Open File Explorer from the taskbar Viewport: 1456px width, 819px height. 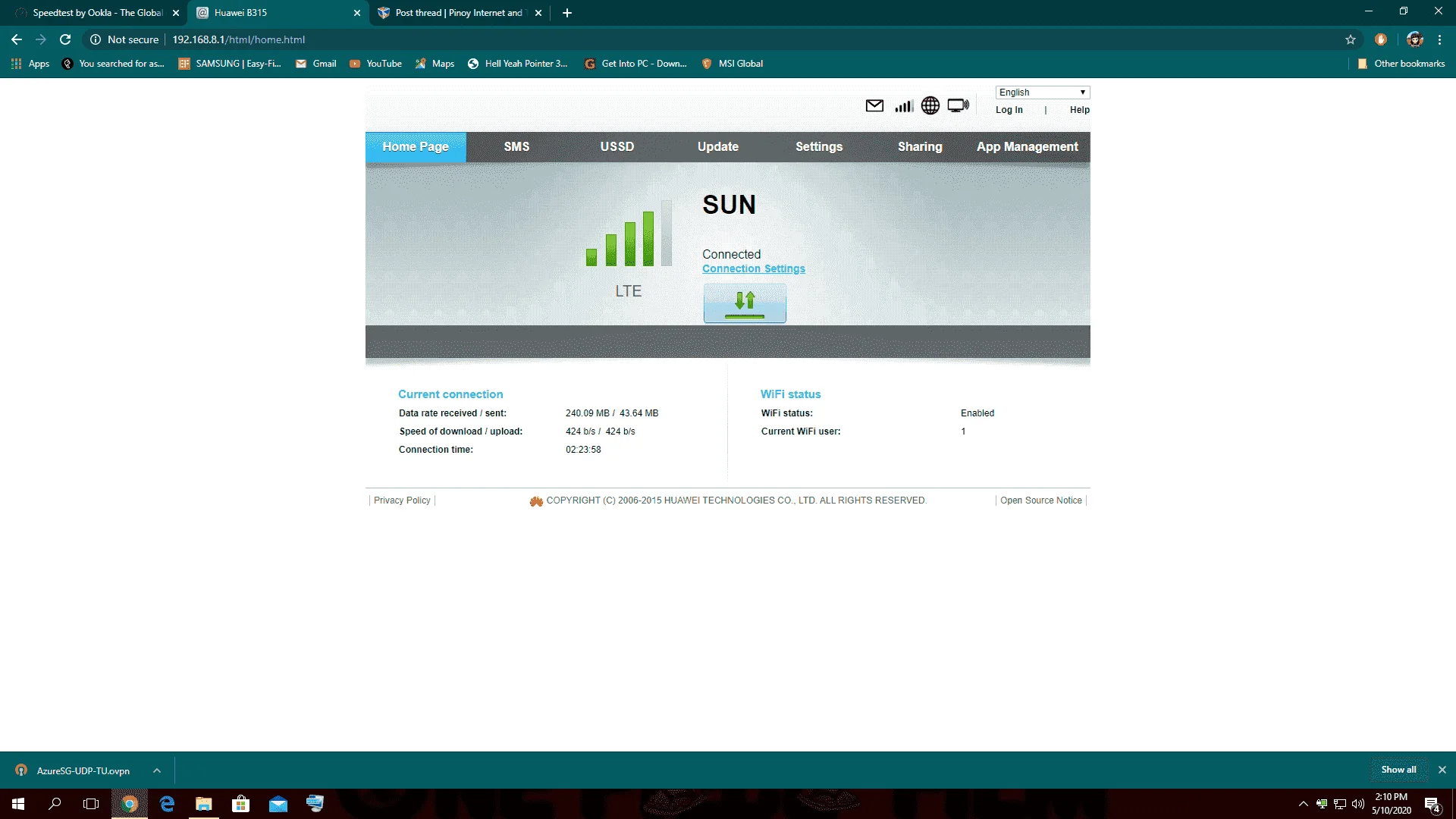(204, 804)
